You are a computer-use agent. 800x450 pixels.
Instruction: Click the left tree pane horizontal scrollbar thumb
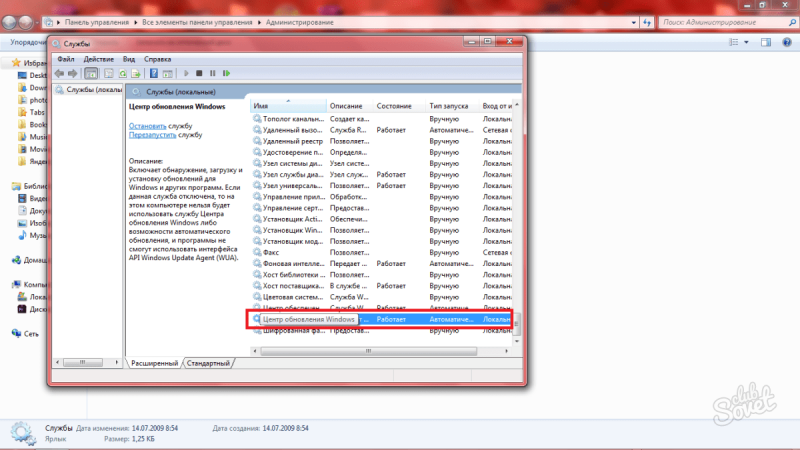82,362
